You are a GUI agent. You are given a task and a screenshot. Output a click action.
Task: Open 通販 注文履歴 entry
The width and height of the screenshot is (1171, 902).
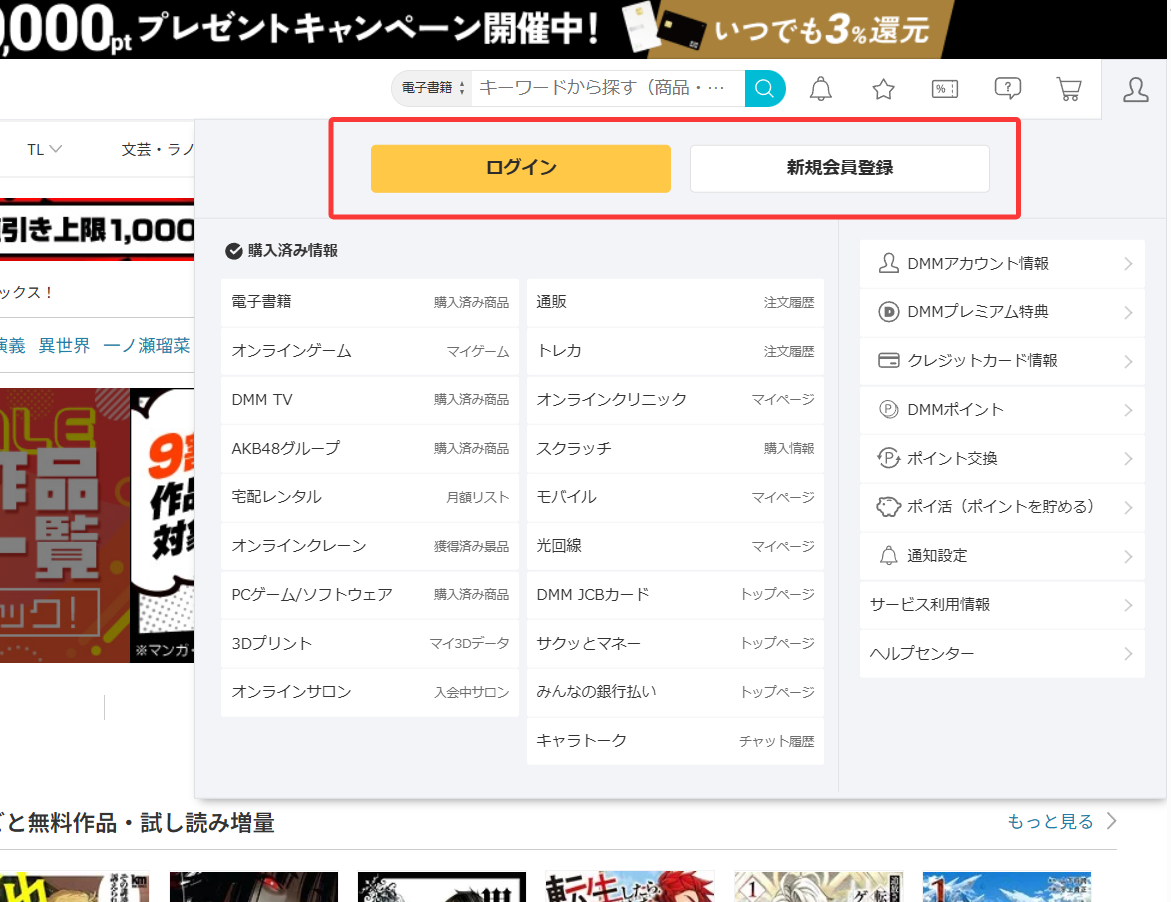click(675, 302)
